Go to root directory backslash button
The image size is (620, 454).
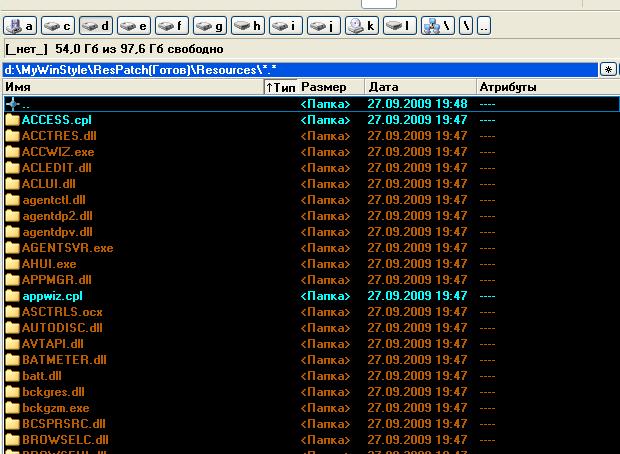click(x=466, y=26)
